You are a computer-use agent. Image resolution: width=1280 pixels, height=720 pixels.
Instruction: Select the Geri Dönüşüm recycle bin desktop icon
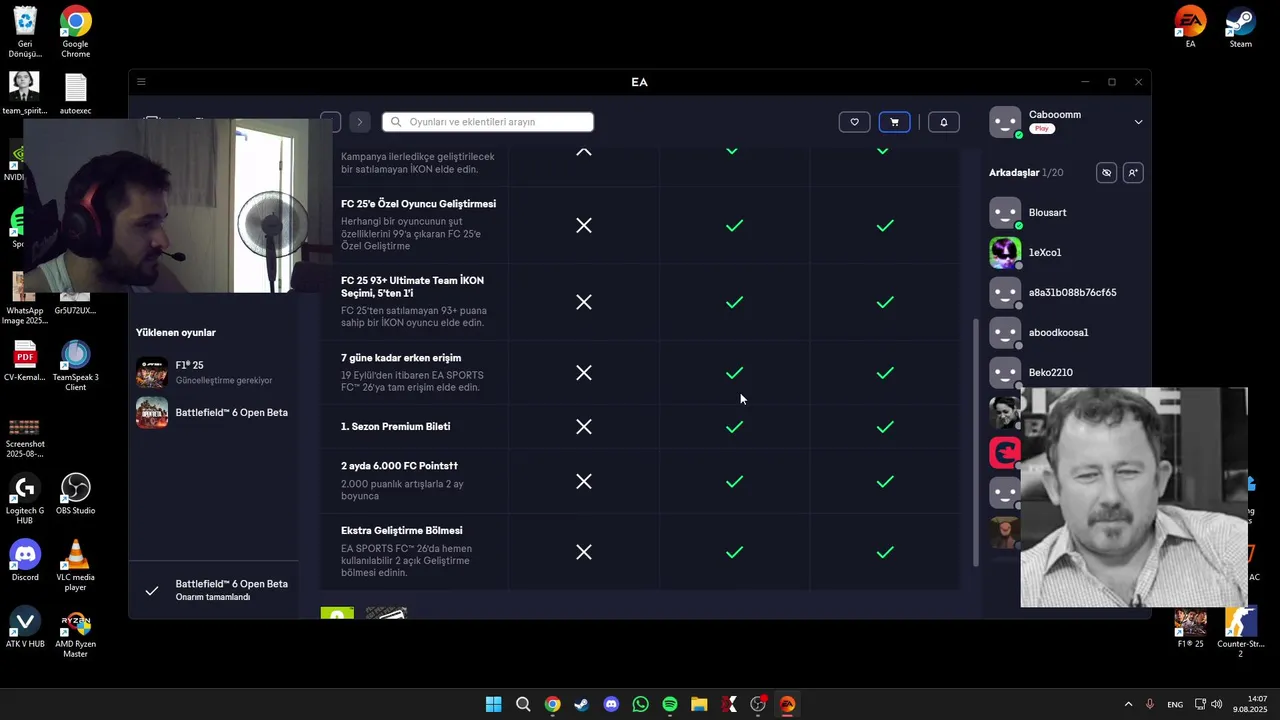(25, 32)
